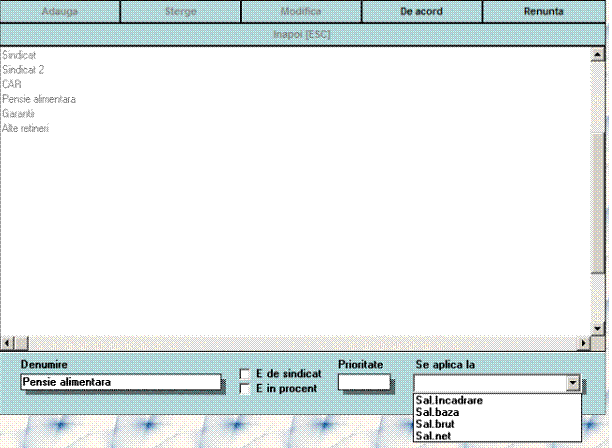The height and width of the screenshot is (448, 612).
Task: Select Alte retineri in the list
Action: 25,129
